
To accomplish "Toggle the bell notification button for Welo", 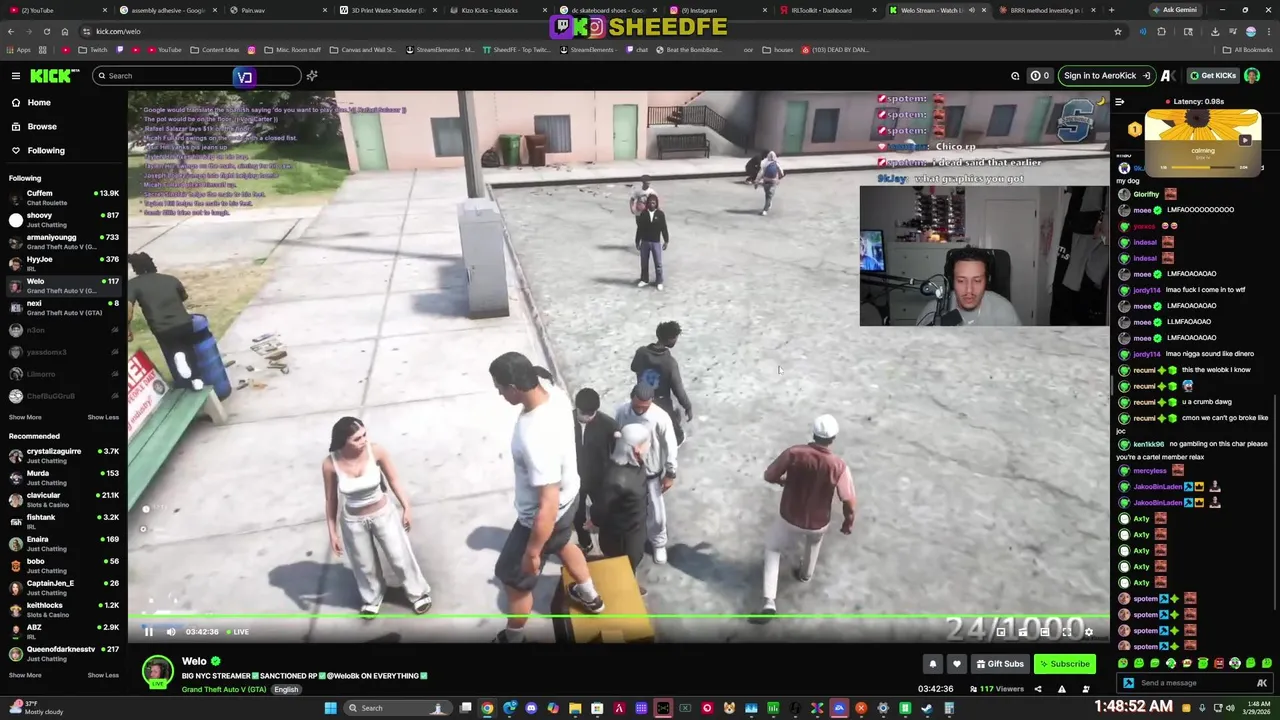I will pyautogui.click(x=932, y=664).
